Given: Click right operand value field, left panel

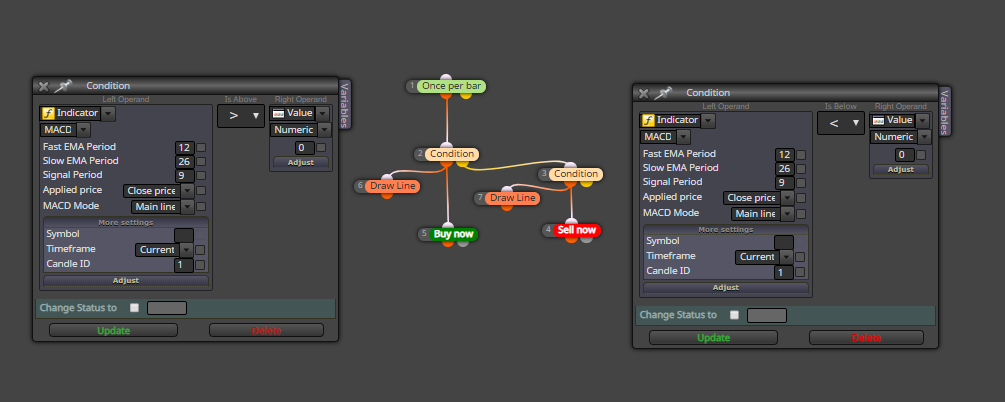Looking at the screenshot, I should pos(304,148).
